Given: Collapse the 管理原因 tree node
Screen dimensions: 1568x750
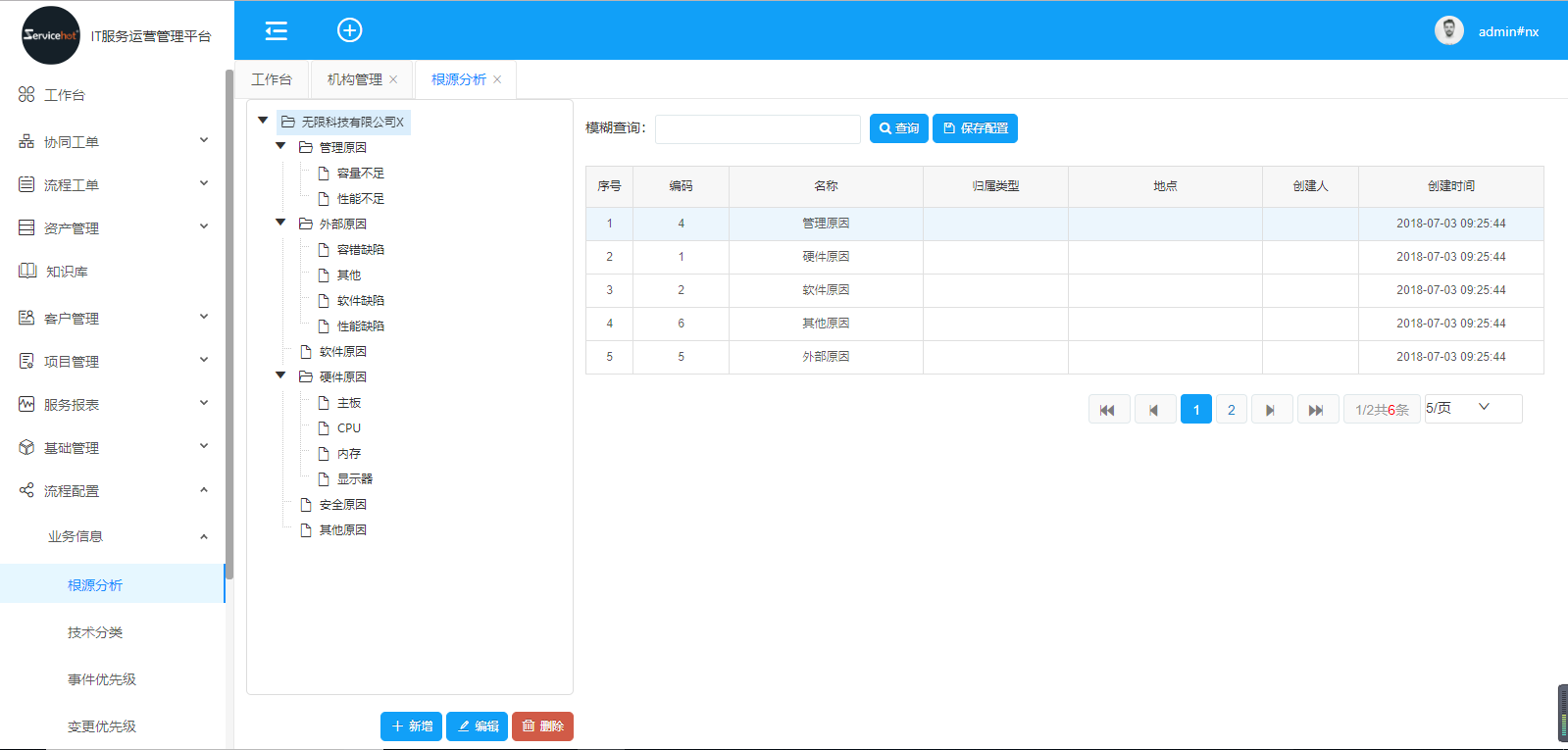Looking at the screenshot, I should [x=280, y=146].
